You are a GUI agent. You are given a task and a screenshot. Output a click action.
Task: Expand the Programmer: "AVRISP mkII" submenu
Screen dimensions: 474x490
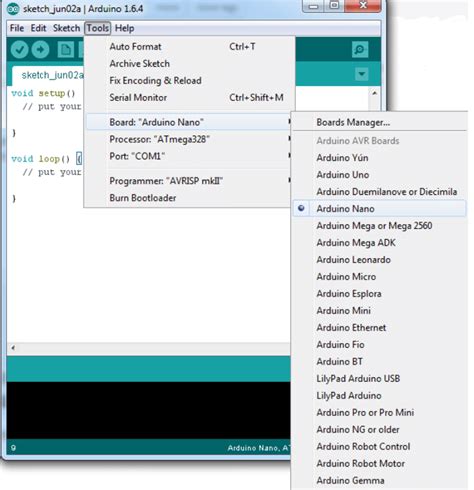click(x=189, y=181)
